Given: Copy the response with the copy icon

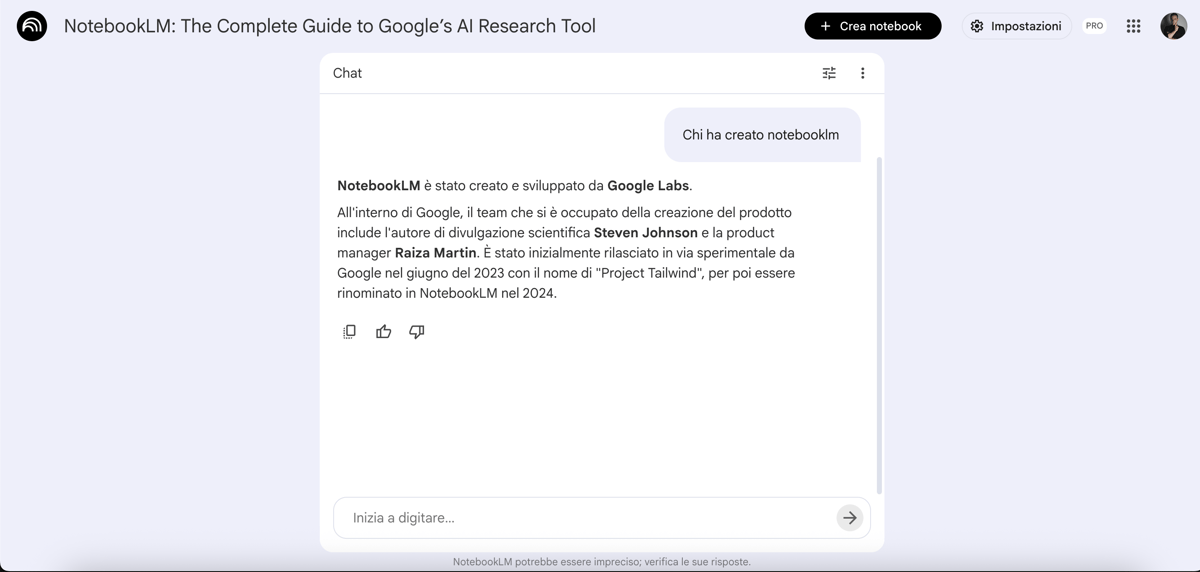Looking at the screenshot, I should pyautogui.click(x=349, y=332).
